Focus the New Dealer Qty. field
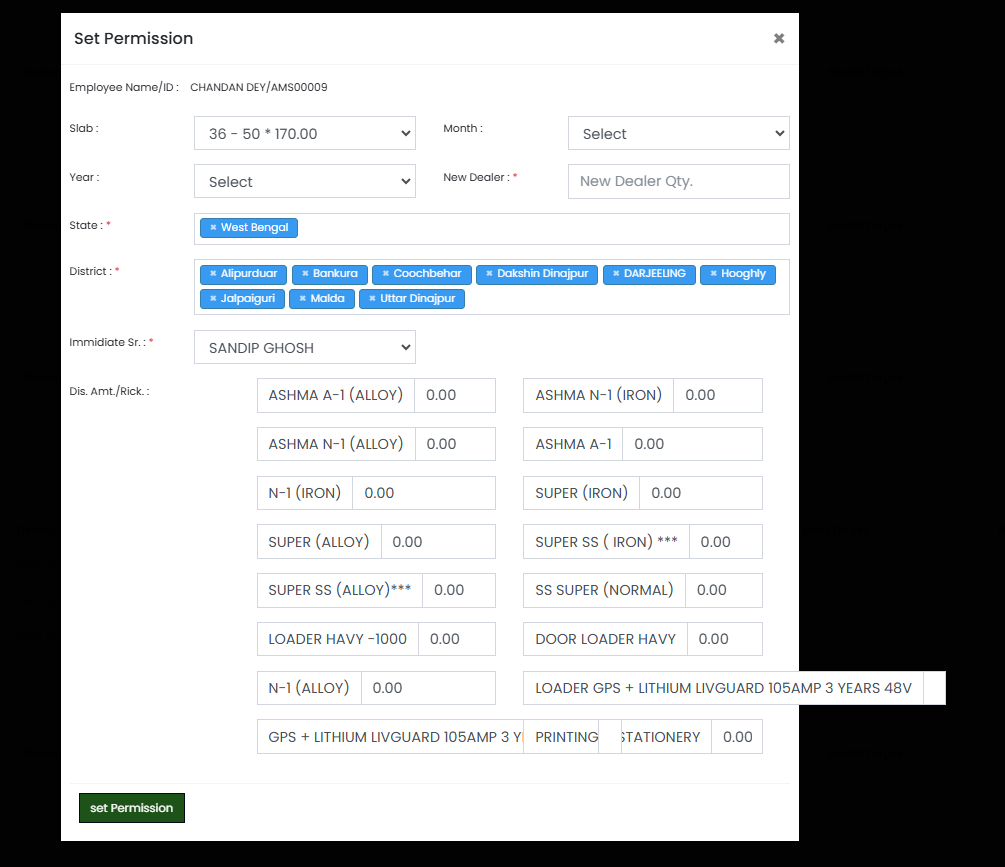Screen dimensions: 1005x867 coord(678,182)
